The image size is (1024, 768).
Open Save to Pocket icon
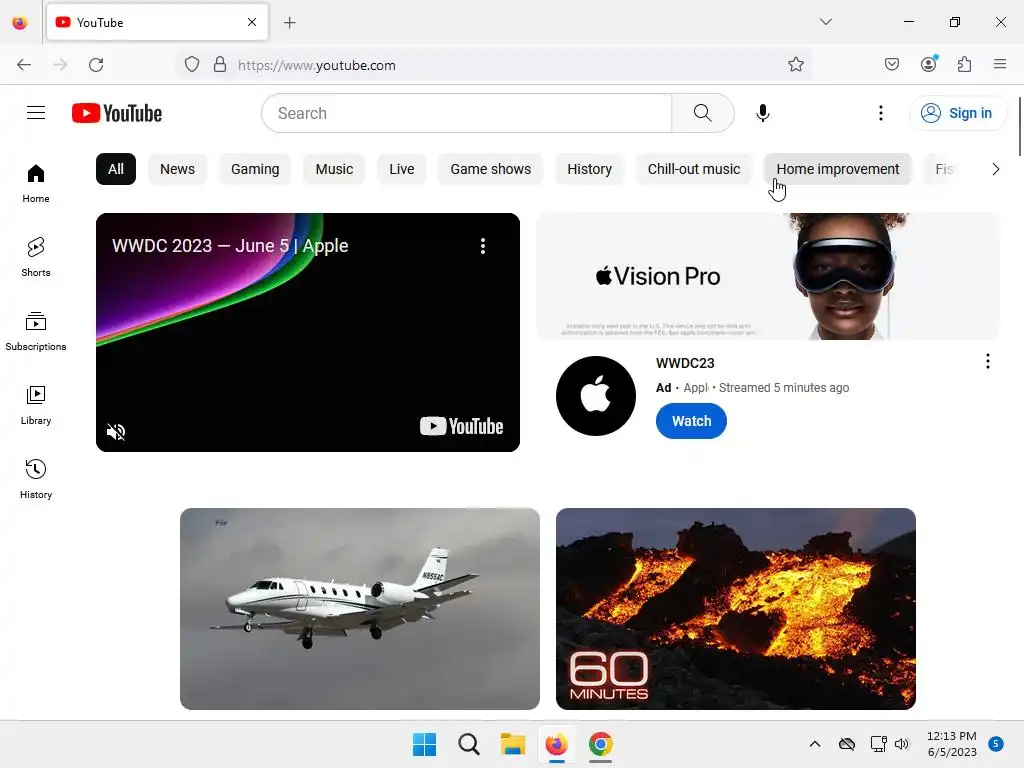(x=891, y=64)
